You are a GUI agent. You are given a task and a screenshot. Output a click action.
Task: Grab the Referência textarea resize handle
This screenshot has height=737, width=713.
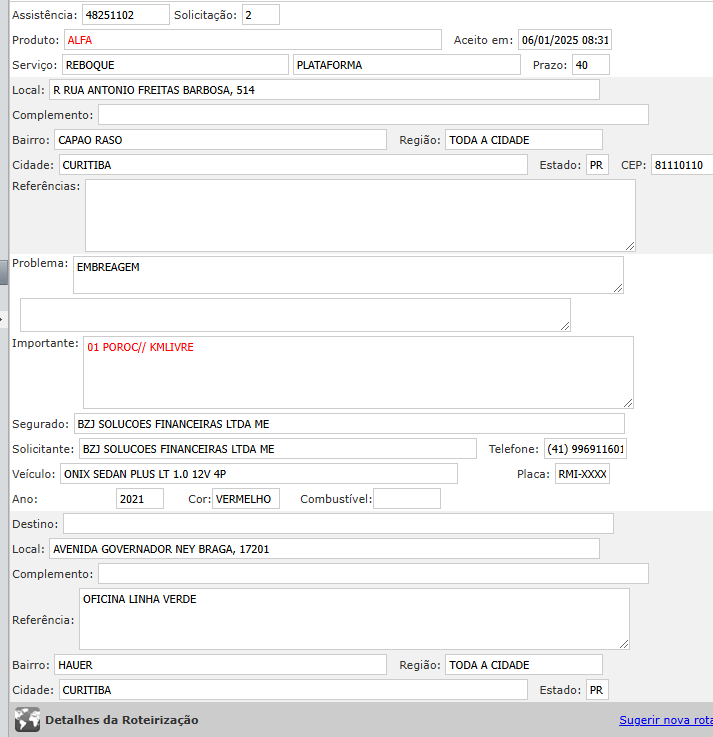coord(624,644)
